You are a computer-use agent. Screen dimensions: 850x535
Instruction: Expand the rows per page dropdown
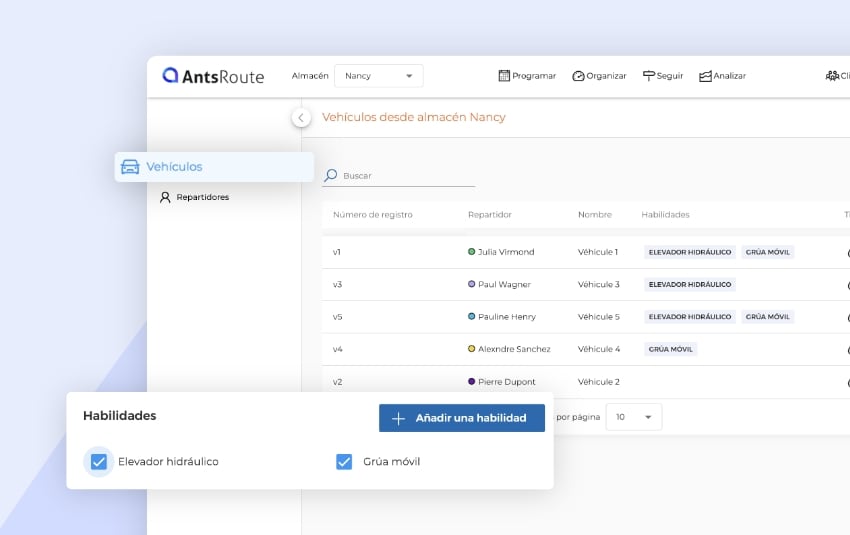634,417
